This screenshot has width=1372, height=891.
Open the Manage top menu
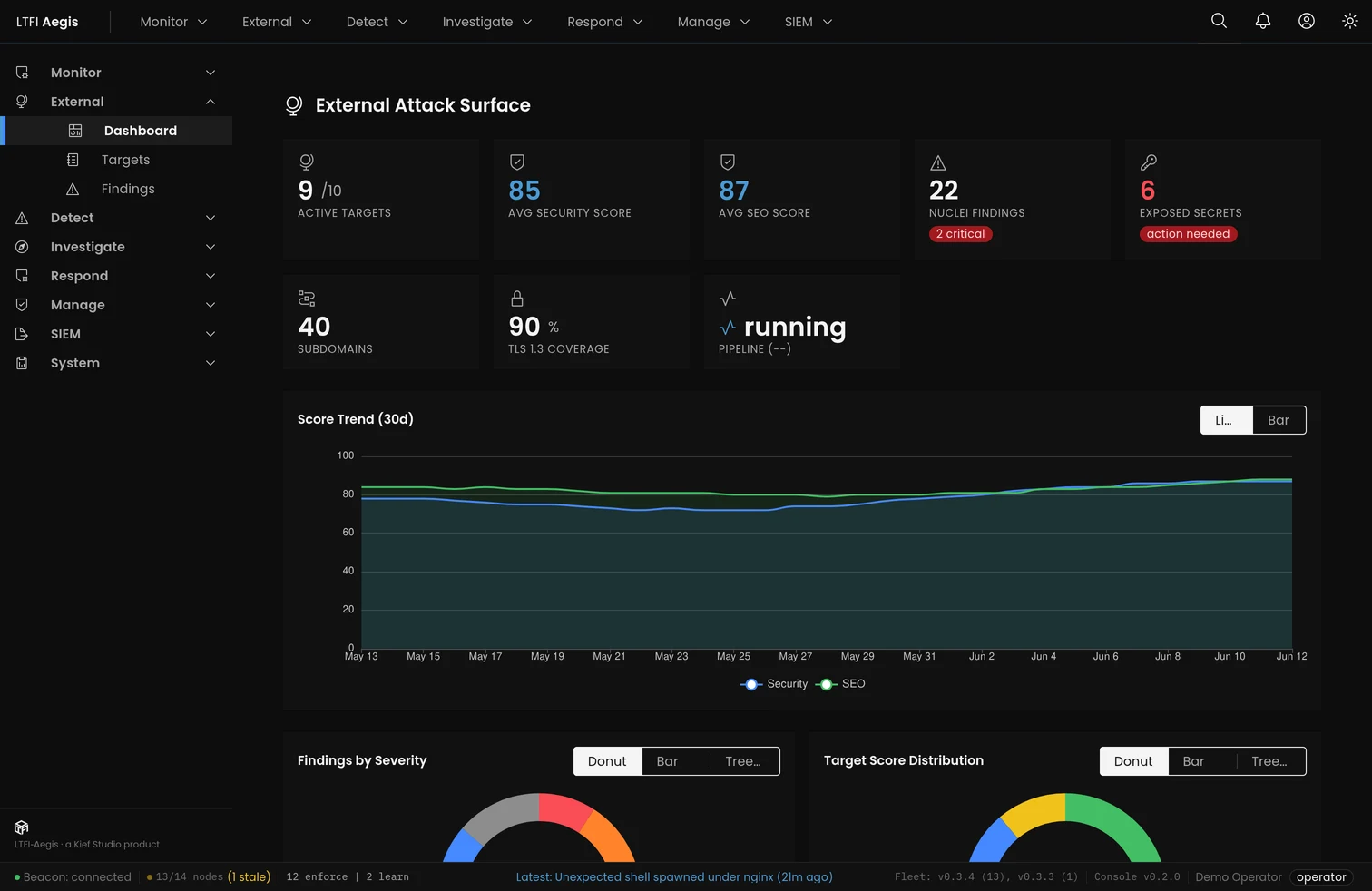[713, 22]
